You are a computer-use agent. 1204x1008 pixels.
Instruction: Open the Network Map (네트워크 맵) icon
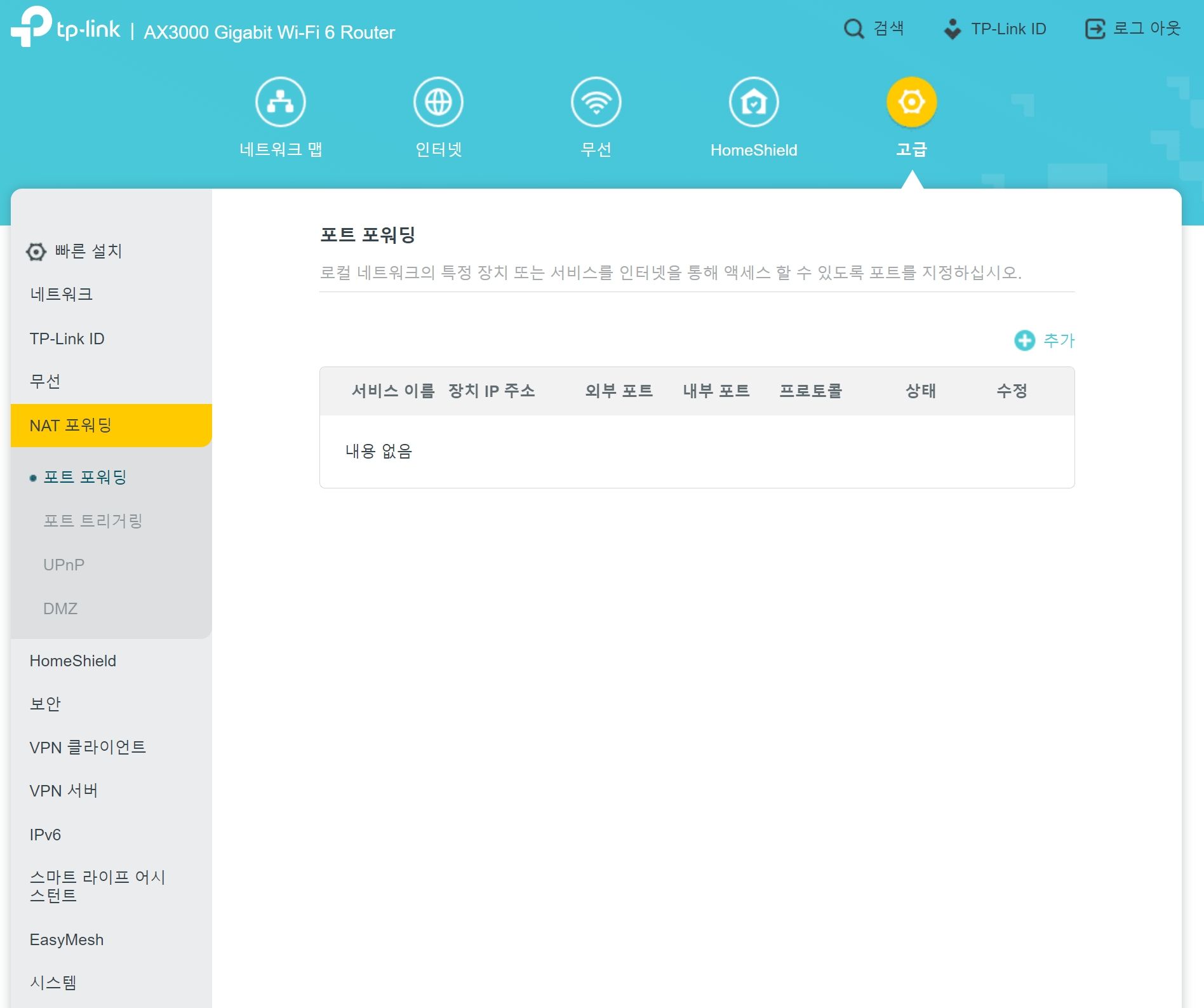[280, 102]
